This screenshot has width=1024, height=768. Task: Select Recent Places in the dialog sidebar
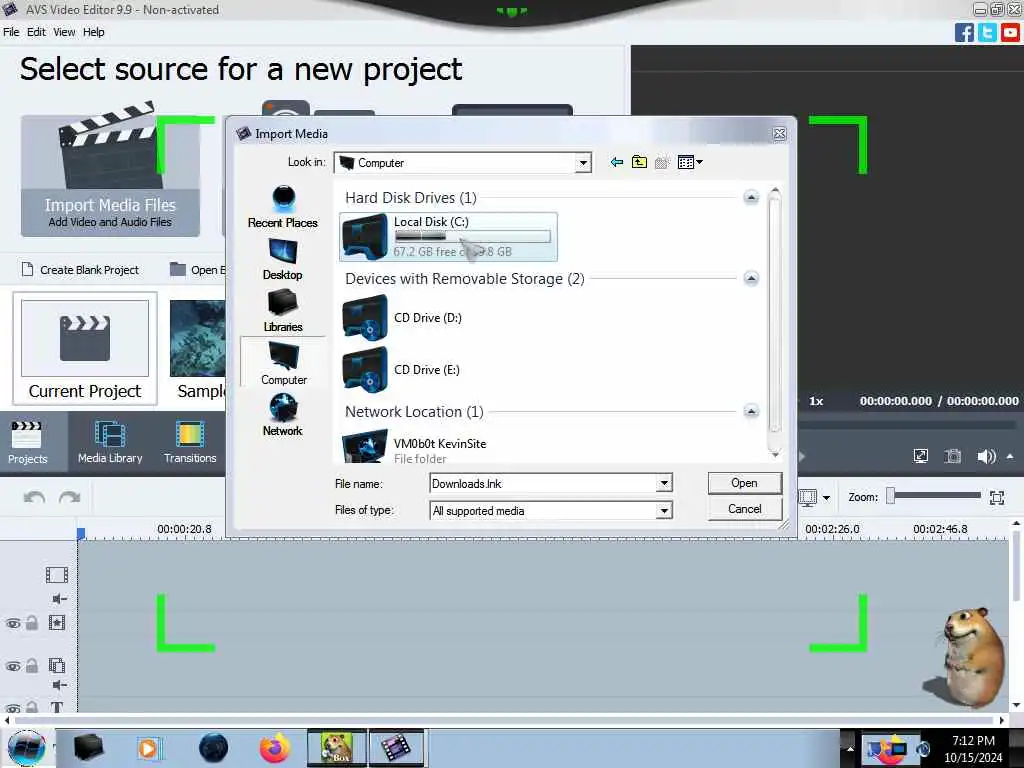[x=283, y=207]
